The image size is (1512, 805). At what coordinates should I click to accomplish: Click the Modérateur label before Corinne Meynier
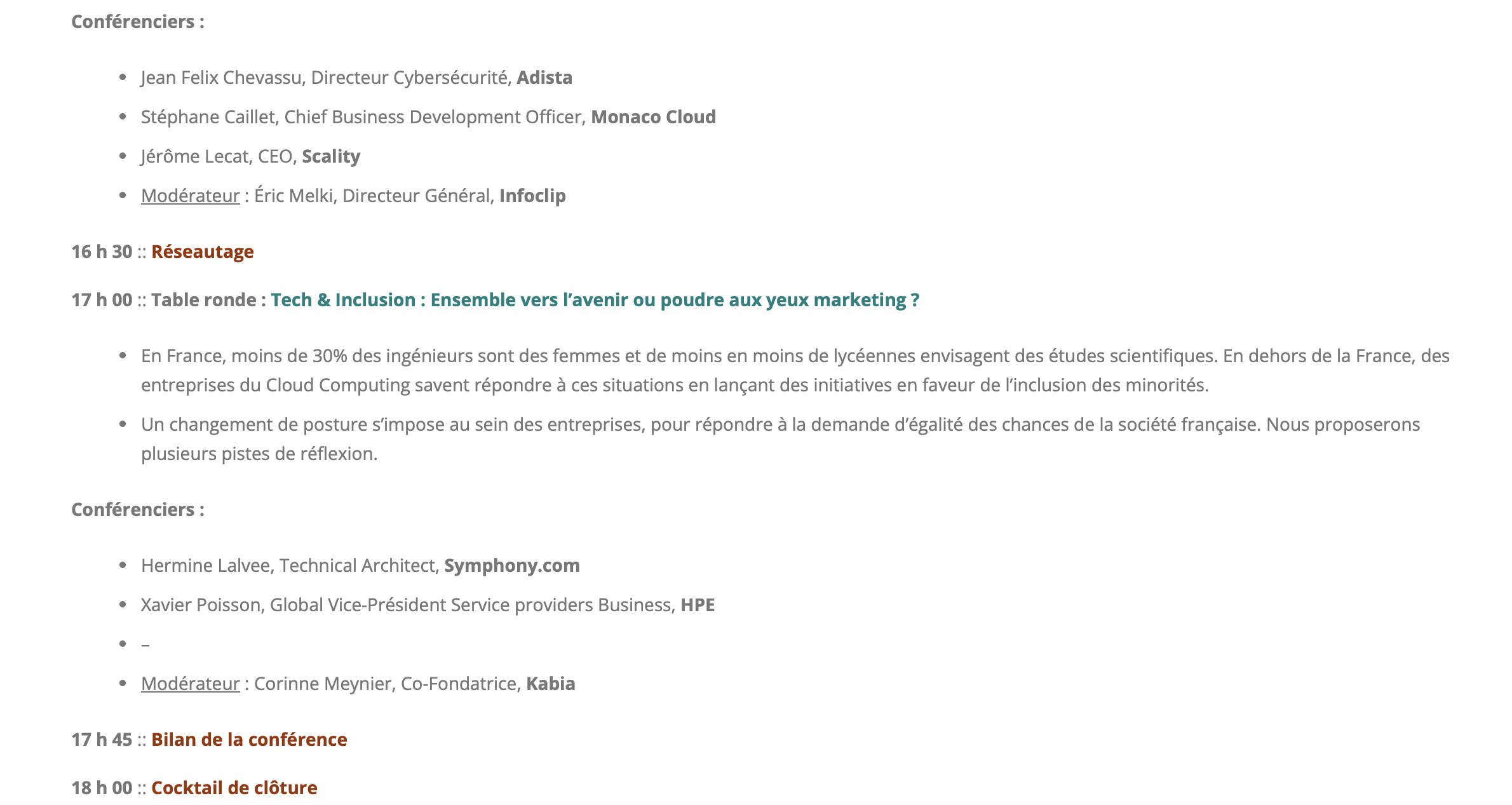191,684
